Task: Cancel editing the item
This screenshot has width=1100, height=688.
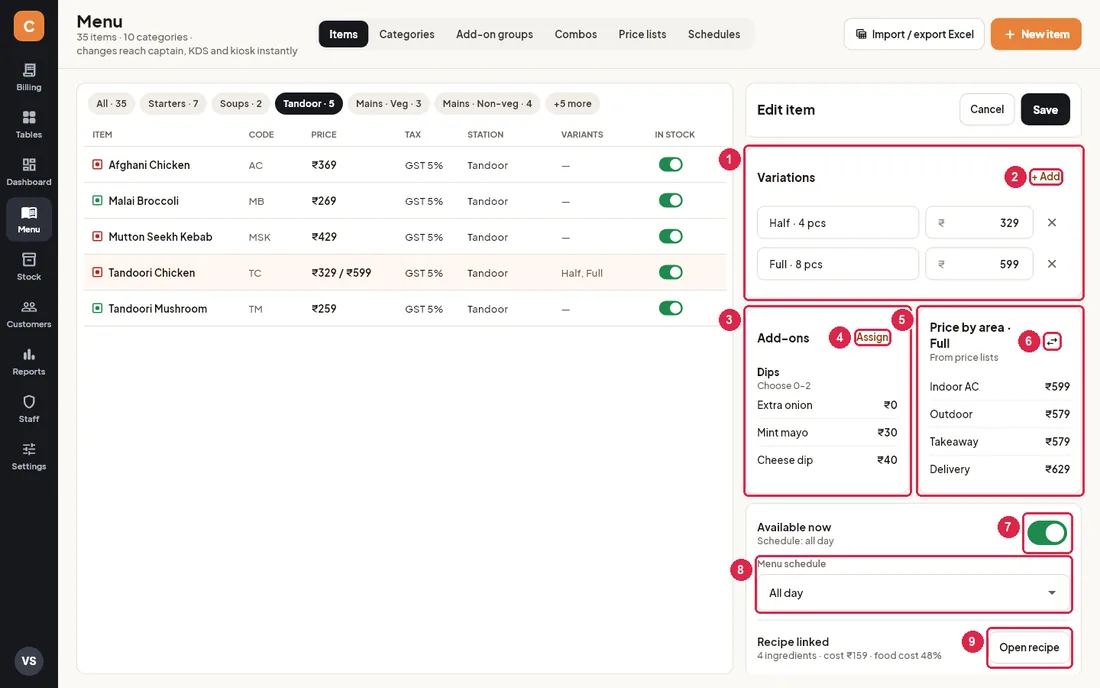Action: point(987,109)
